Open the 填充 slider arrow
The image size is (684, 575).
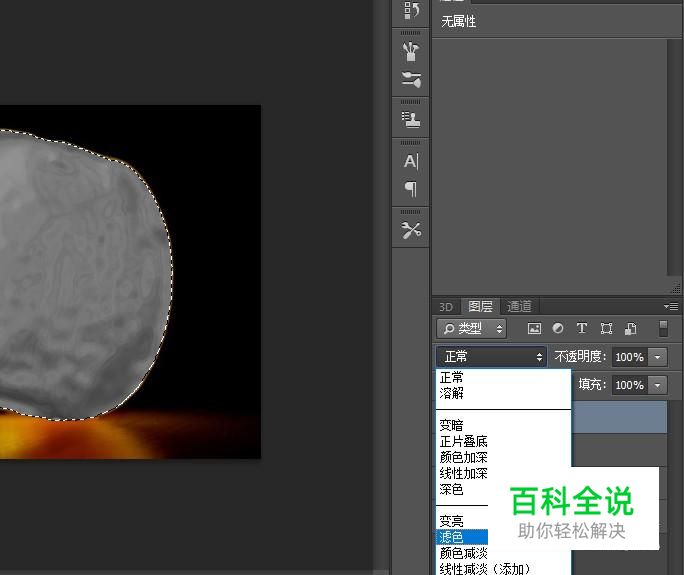tap(657, 385)
